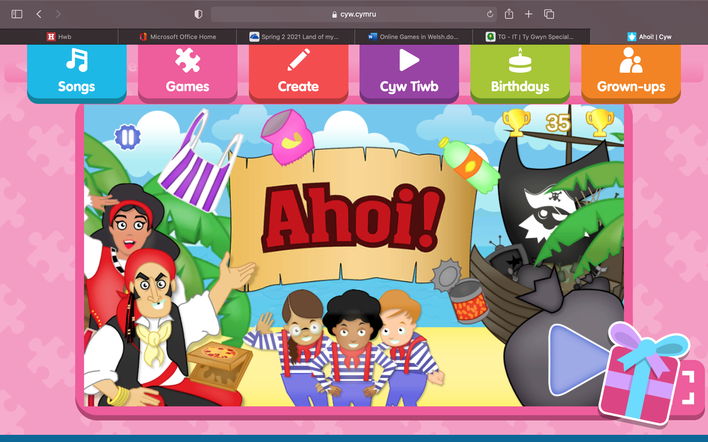708x442 pixels.
Task: Open the Songs section
Action: click(76, 72)
